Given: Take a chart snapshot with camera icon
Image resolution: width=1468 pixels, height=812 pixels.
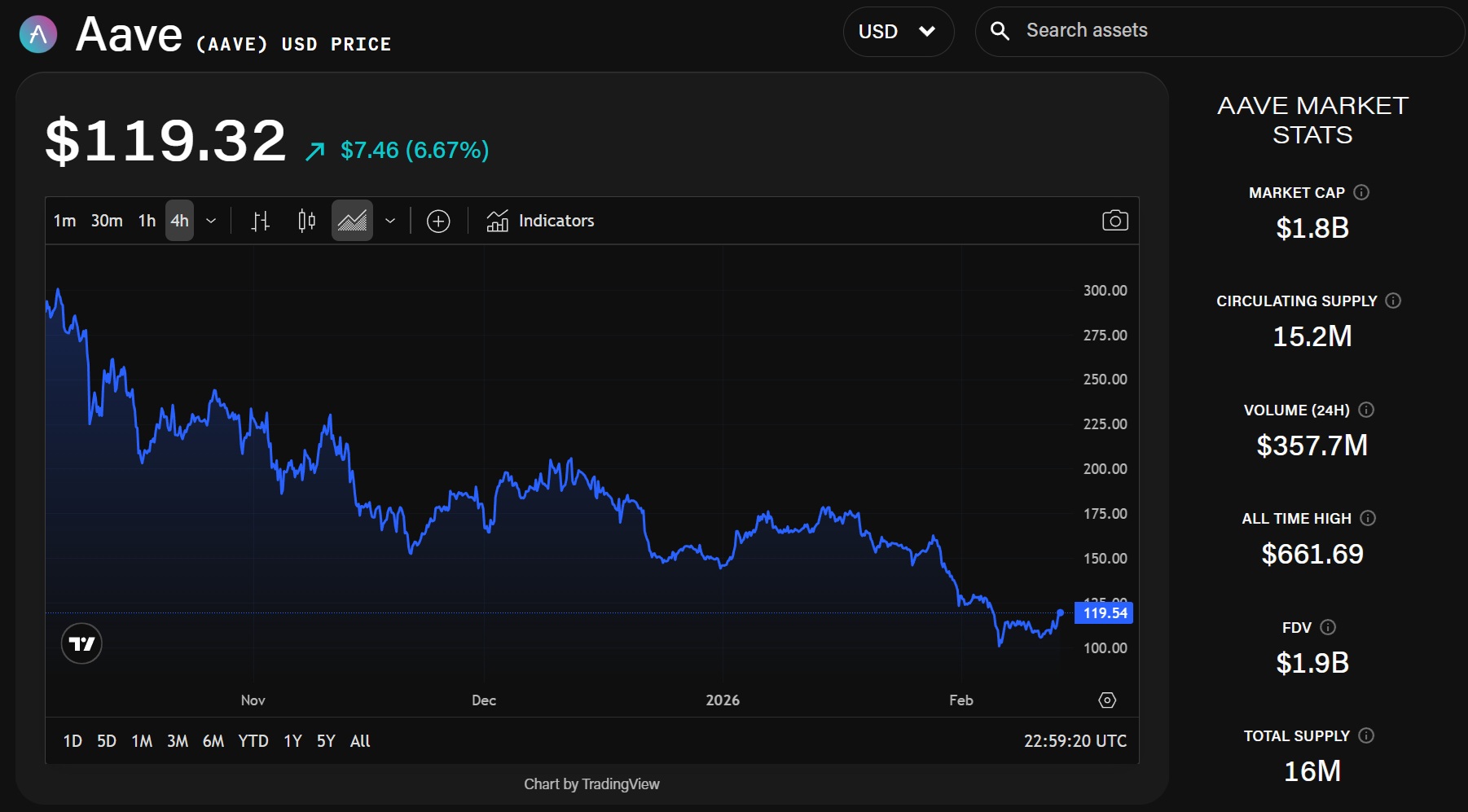Looking at the screenshot, I should click(1114, 221).
